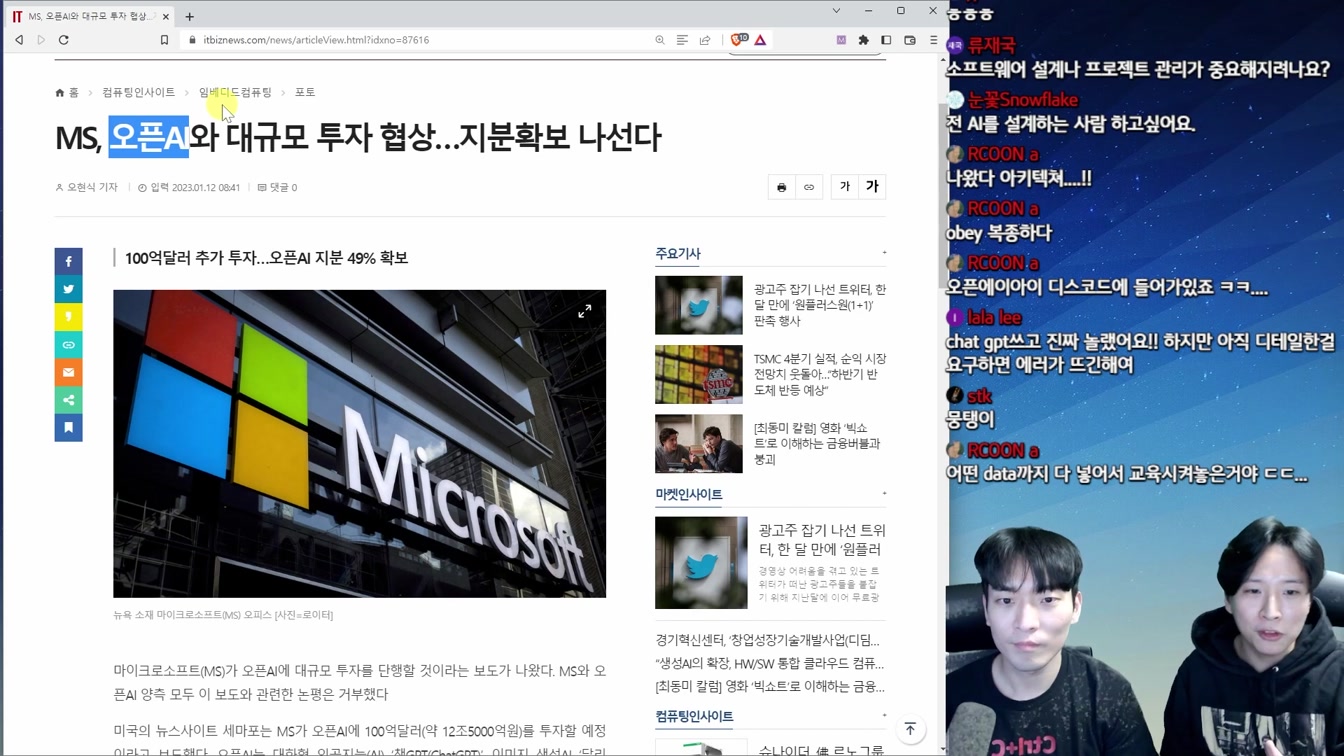This screenshot has height=756, width=1344.
Task: Open 경기혁신센터 창업성장기술개발사업 article
Action: [x=767, y=640]
